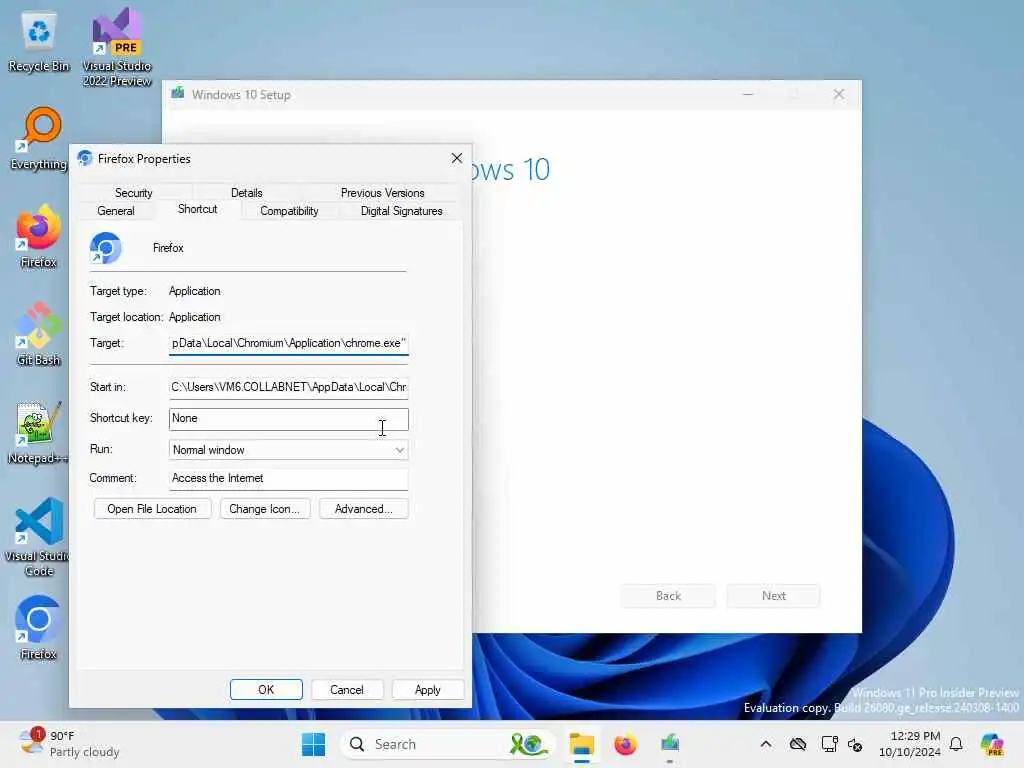This screenshot has height=768, width=1024.
Task: Open the clock showing 12:29 PM
Action: 910,744
